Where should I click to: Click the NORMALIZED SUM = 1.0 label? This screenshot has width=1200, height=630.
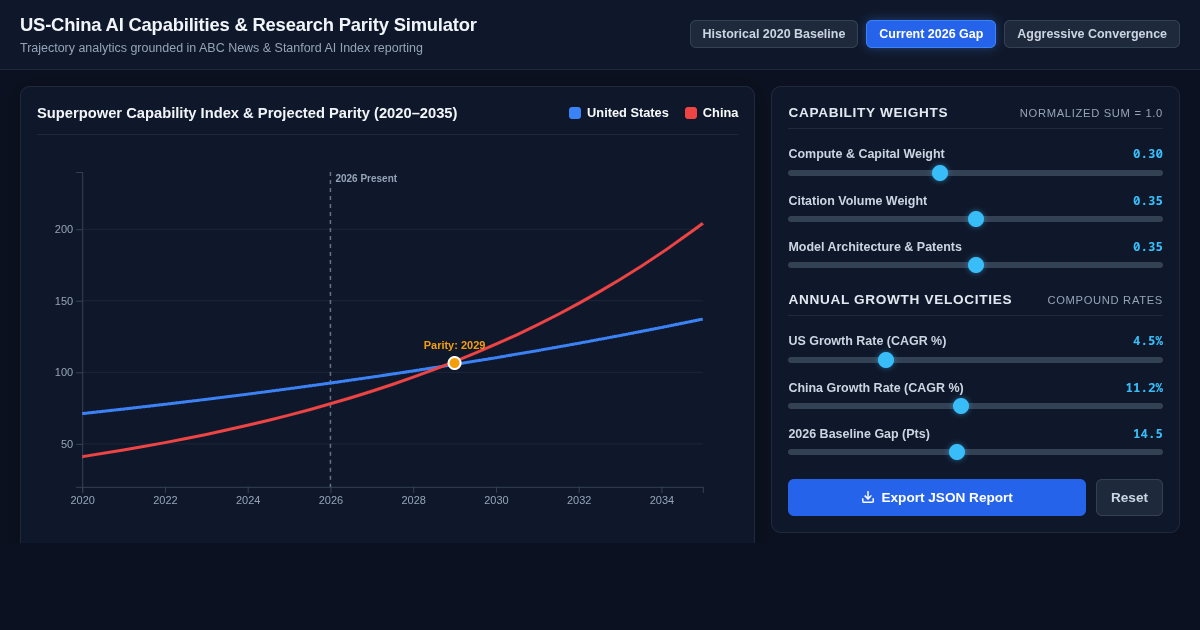coord(1091,113)
